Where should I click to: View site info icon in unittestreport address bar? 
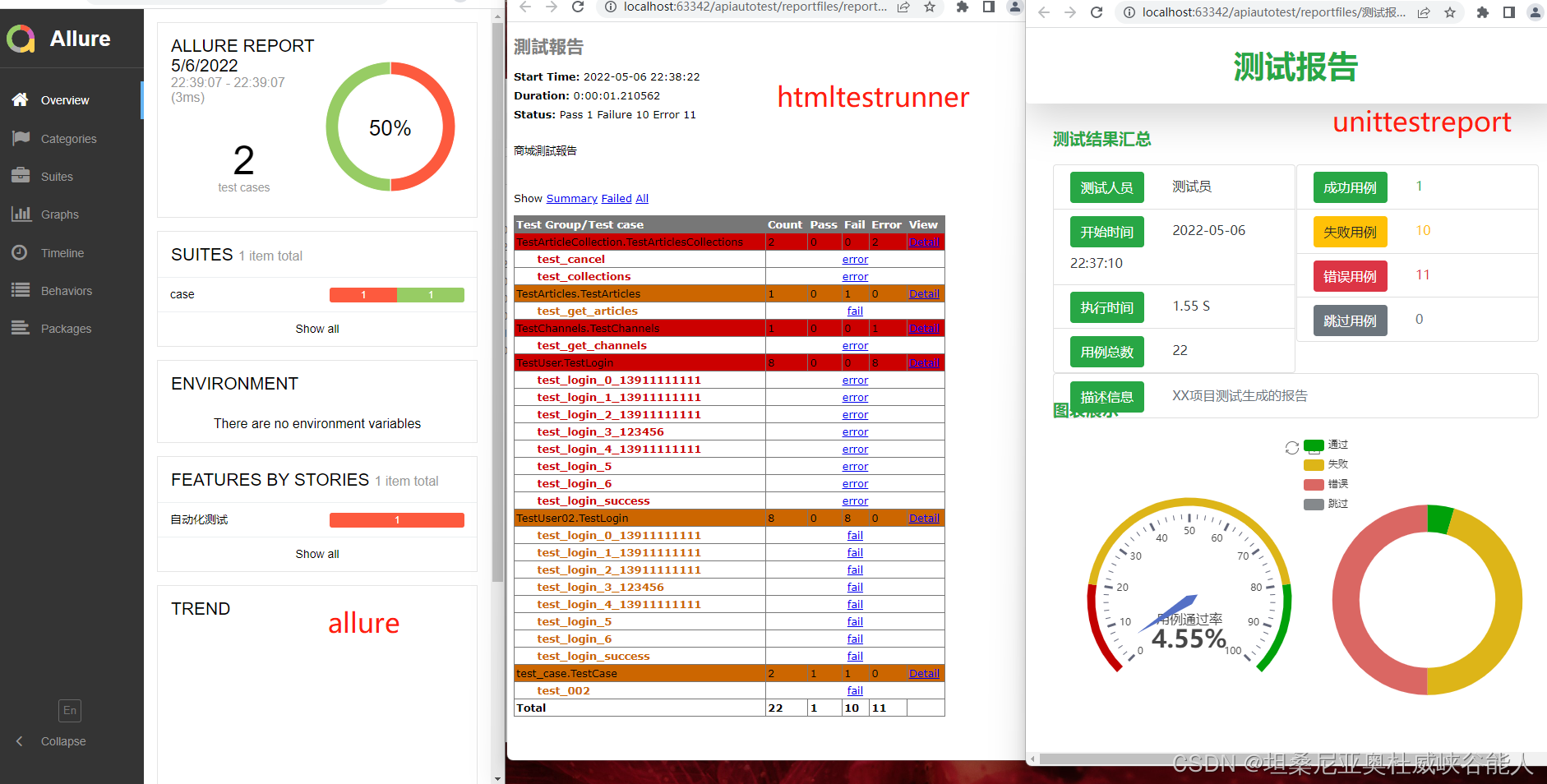click(1129, 12)
